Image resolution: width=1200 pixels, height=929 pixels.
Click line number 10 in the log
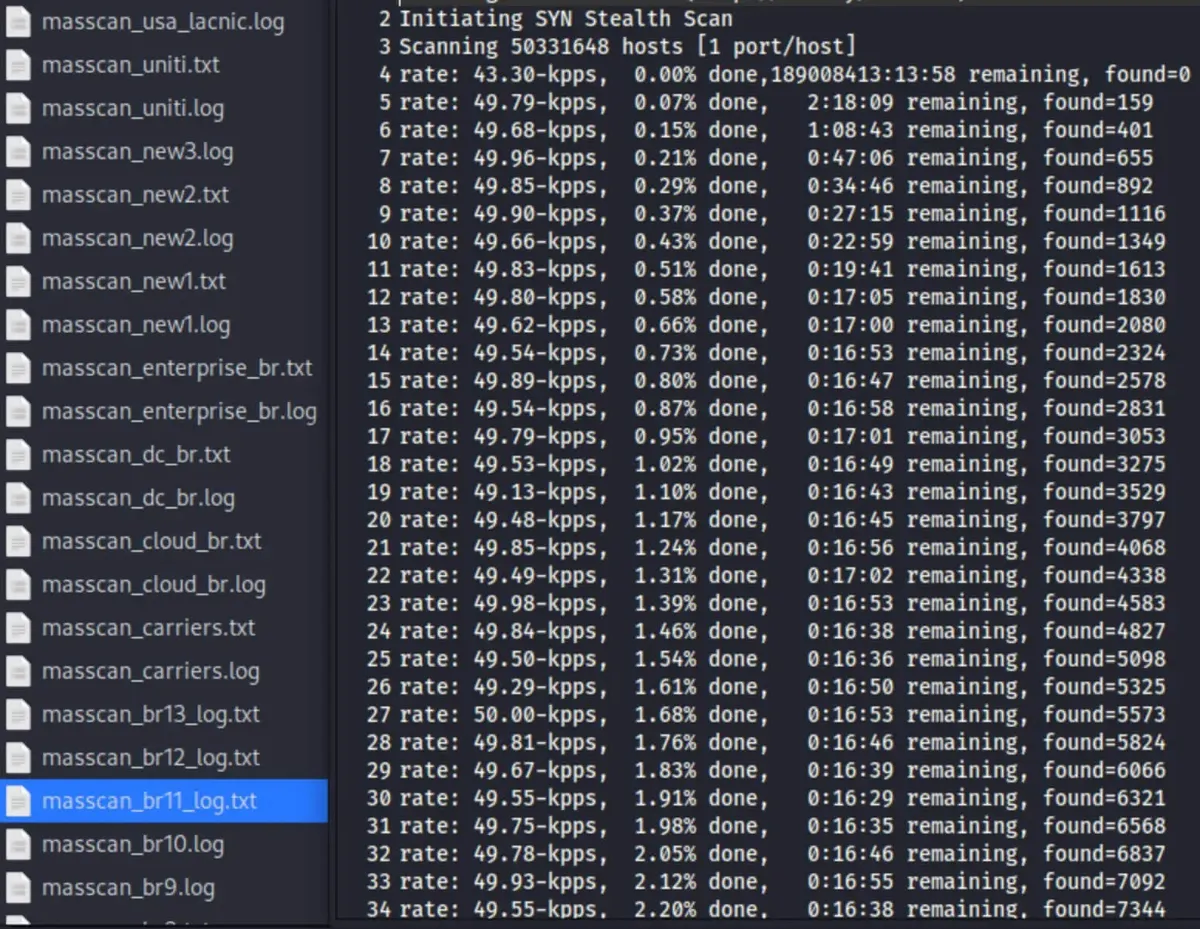tap(379, 241)
